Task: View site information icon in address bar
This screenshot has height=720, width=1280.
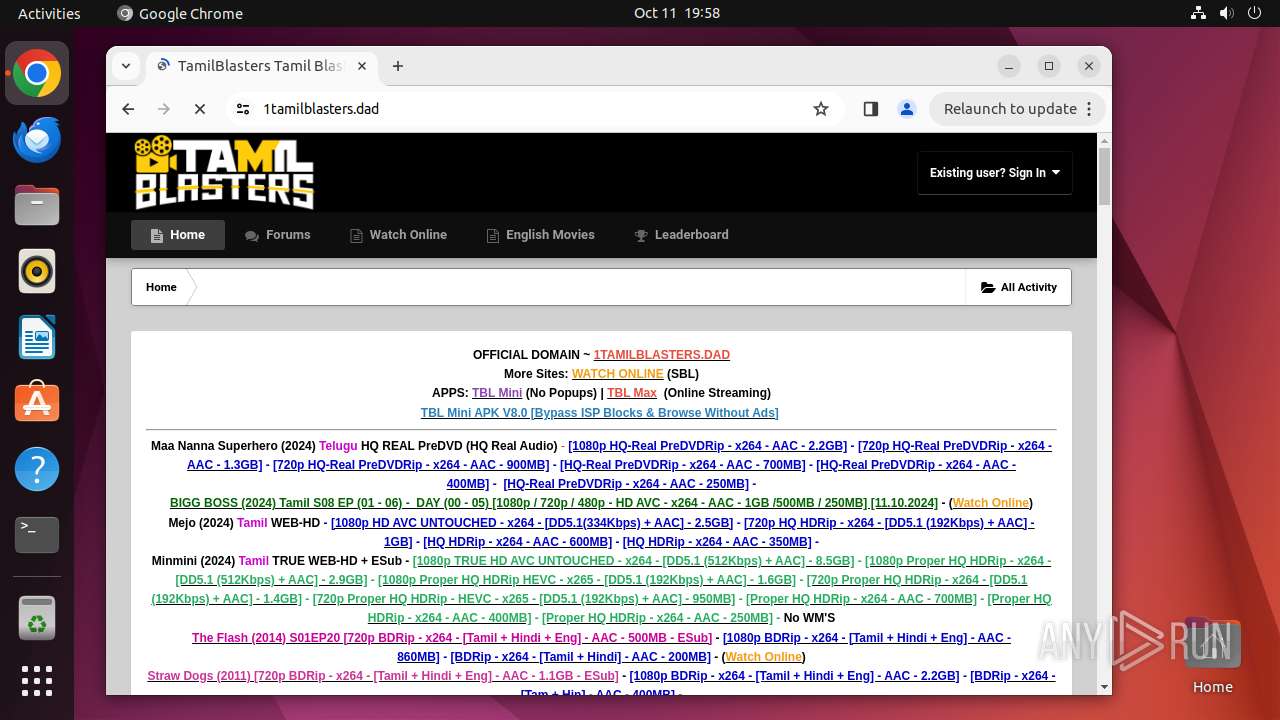Action: click(242, 109)
